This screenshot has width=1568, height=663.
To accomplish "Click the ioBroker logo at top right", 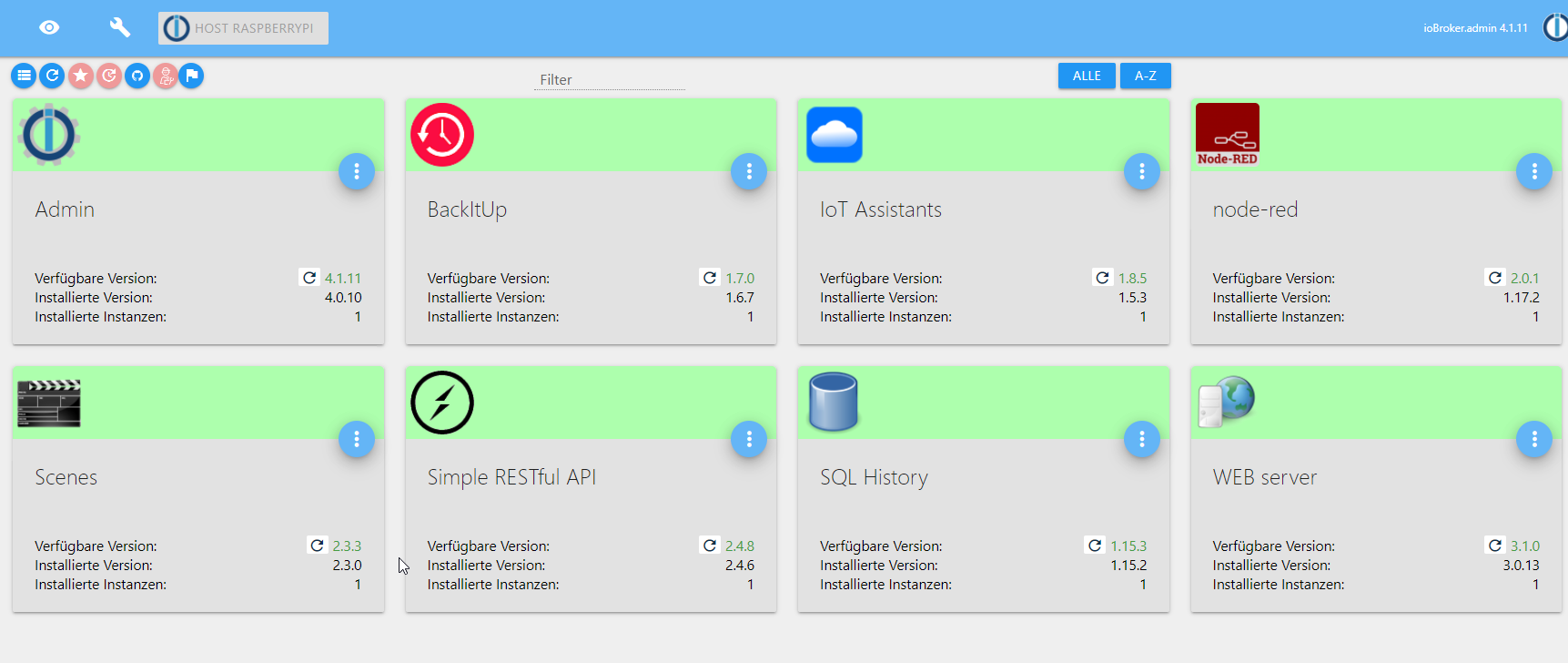I will pyautogui.click(x=1555, y=27).
